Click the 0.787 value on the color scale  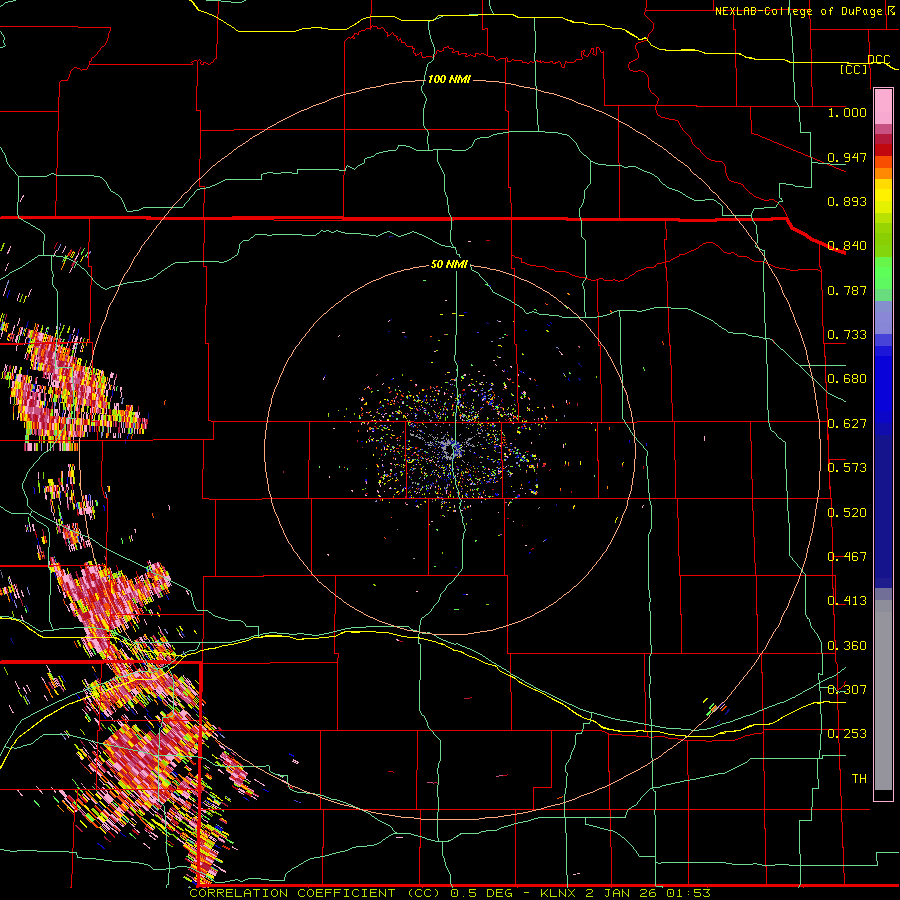click(x=847, y=290)
